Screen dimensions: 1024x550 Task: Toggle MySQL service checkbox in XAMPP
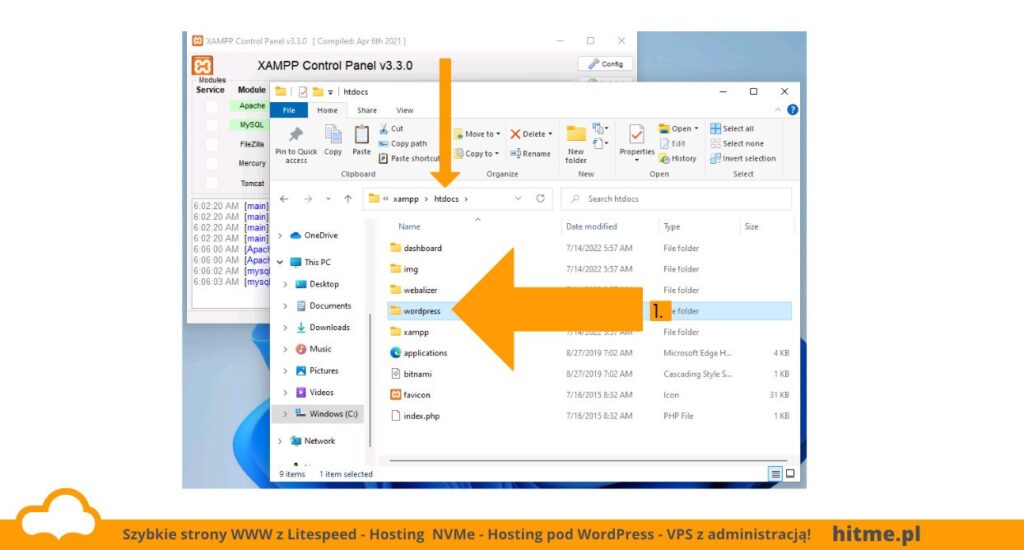point(212,125)
